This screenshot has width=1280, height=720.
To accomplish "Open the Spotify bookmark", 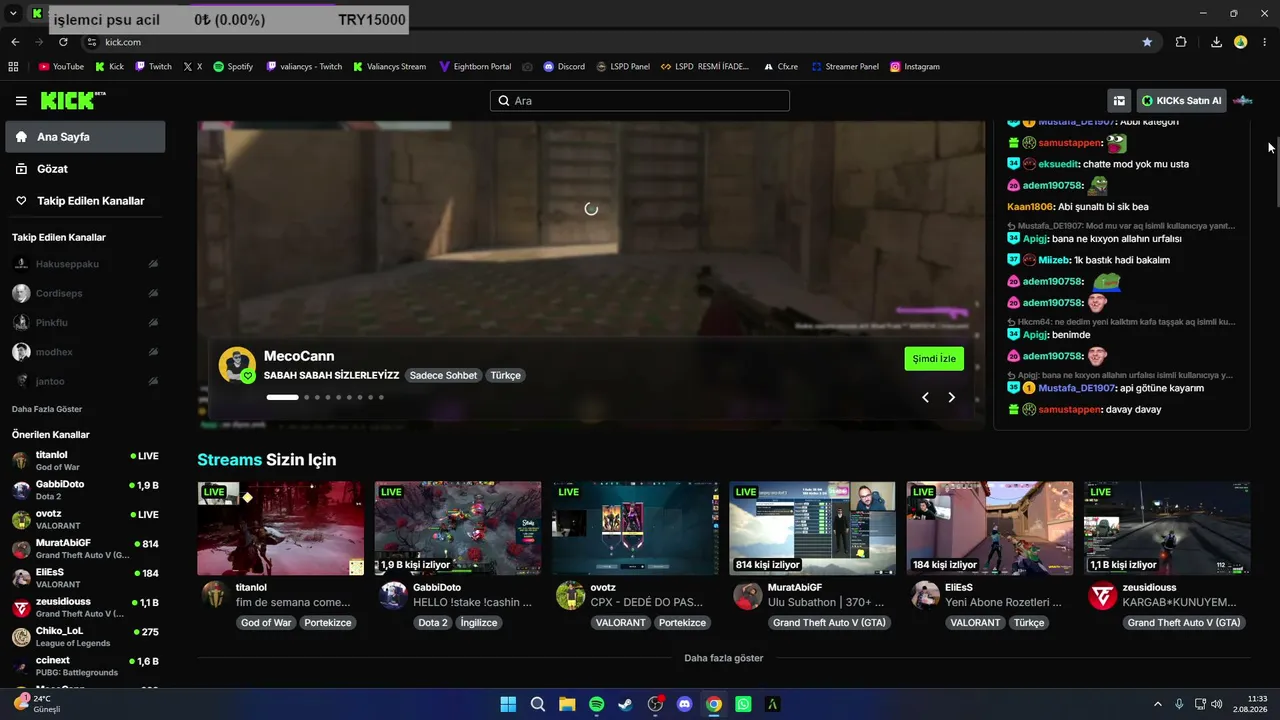I will (x=233, y=67).
